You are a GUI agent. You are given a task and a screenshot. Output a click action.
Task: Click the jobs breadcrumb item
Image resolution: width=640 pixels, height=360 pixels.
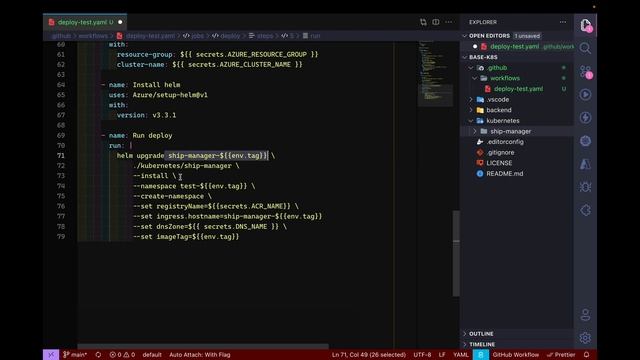[x=198, y=36]
